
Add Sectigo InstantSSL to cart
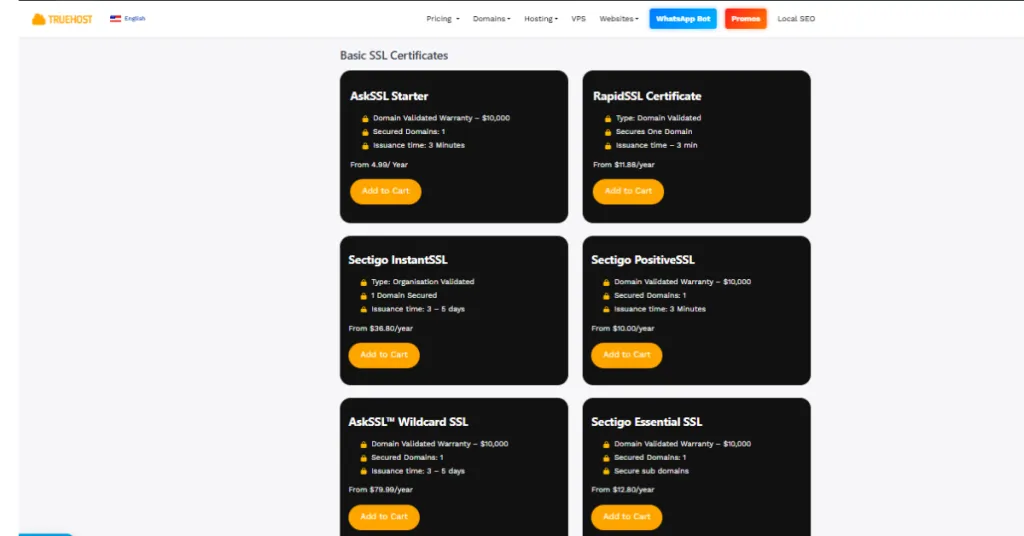[384, 355]
